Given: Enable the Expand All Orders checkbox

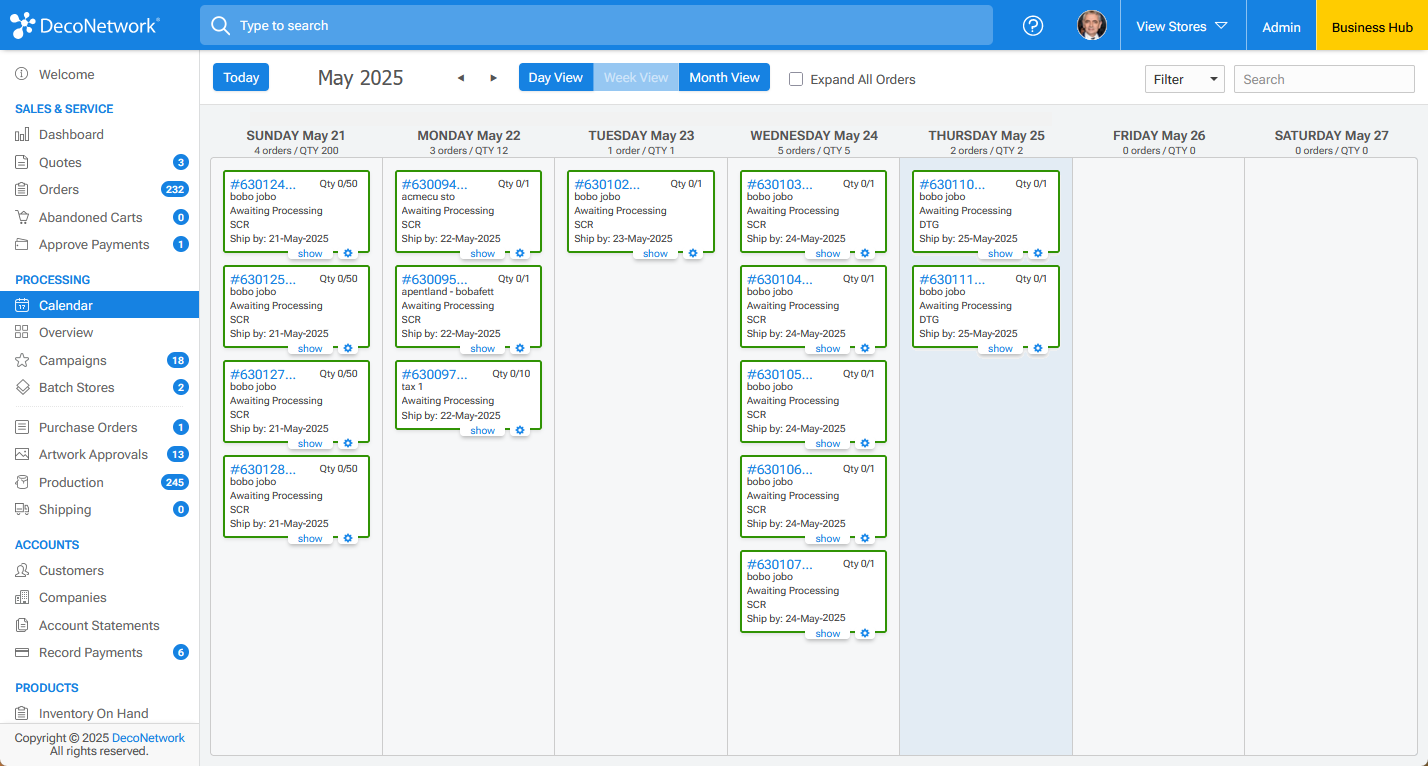Looking at the screenshot, I should tap(795, 79).
